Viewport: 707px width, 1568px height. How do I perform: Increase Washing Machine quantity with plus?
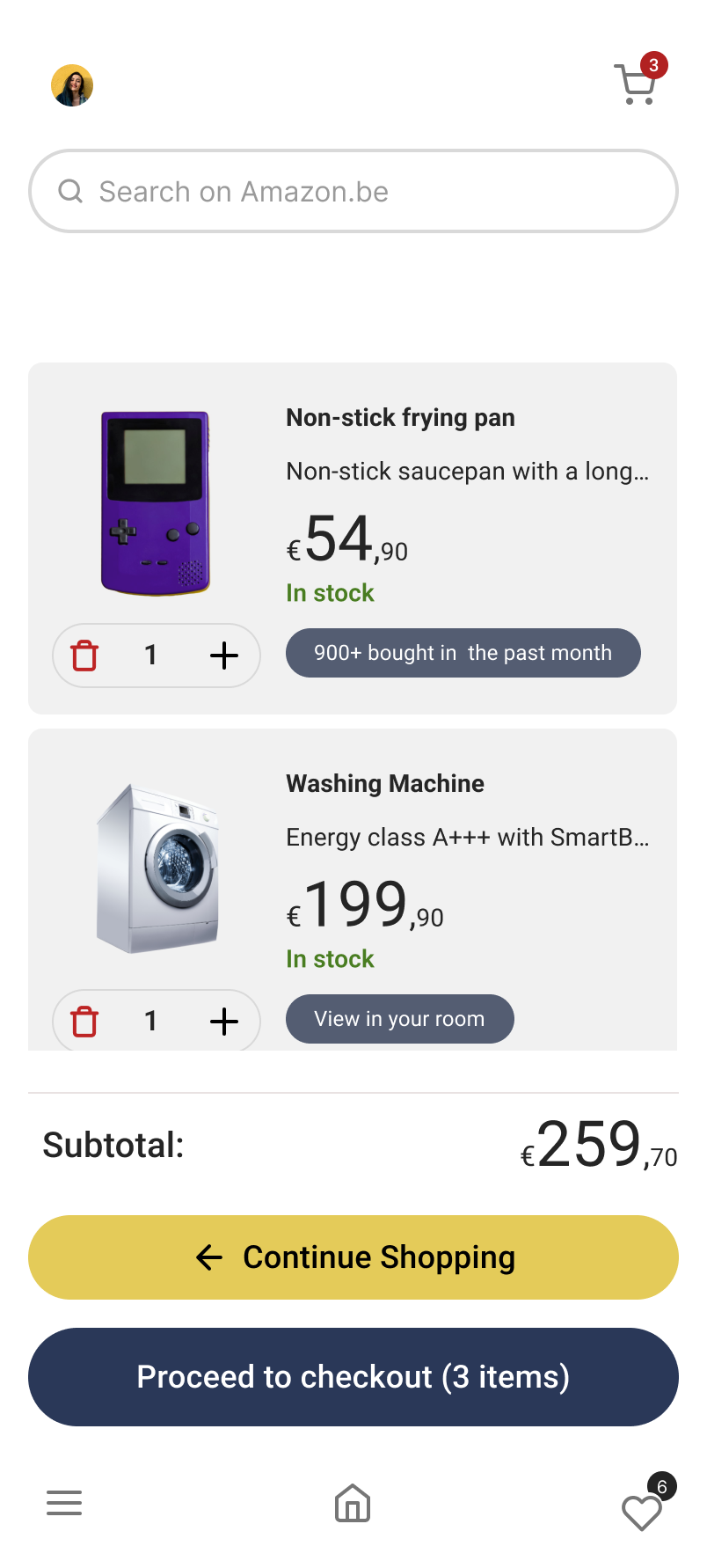click(x=224, y=1022)
